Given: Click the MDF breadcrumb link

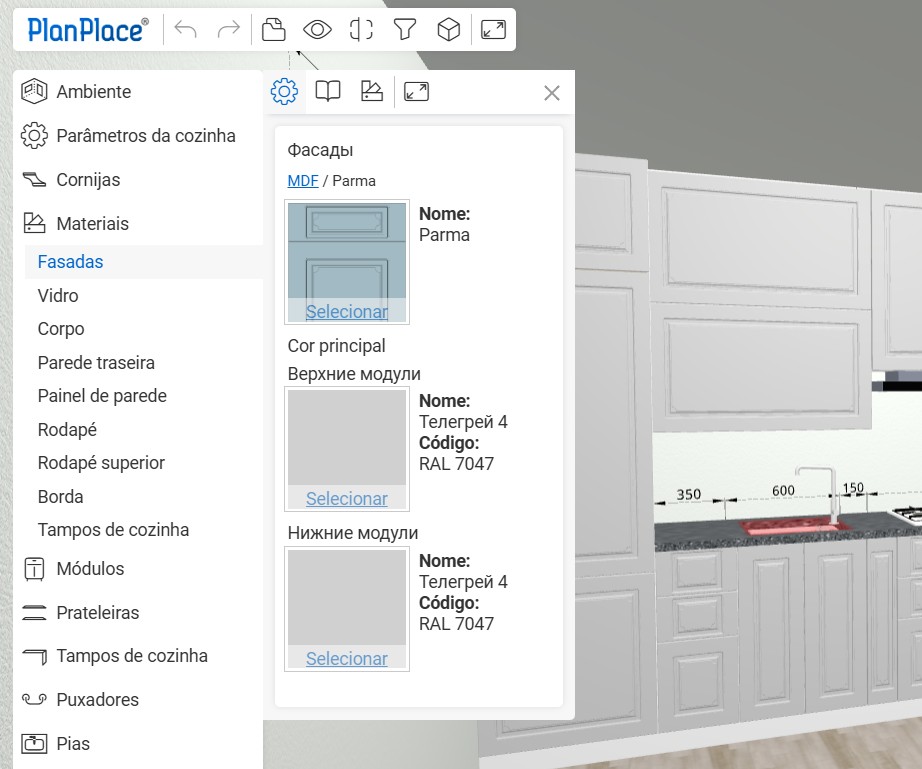Looking at the screenshot, I should (x=303, y=181).
